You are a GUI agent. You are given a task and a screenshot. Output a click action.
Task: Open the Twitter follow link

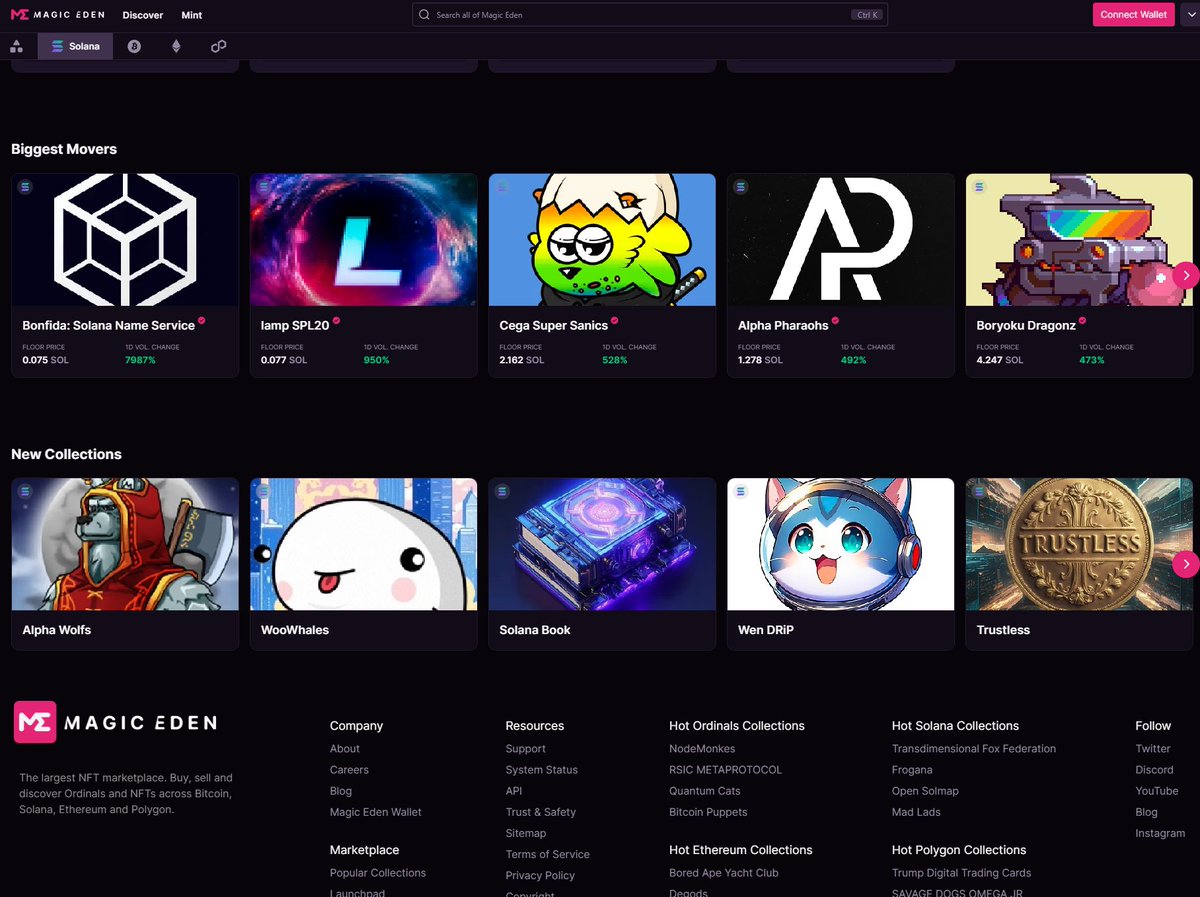click(x=1153, y=749)
